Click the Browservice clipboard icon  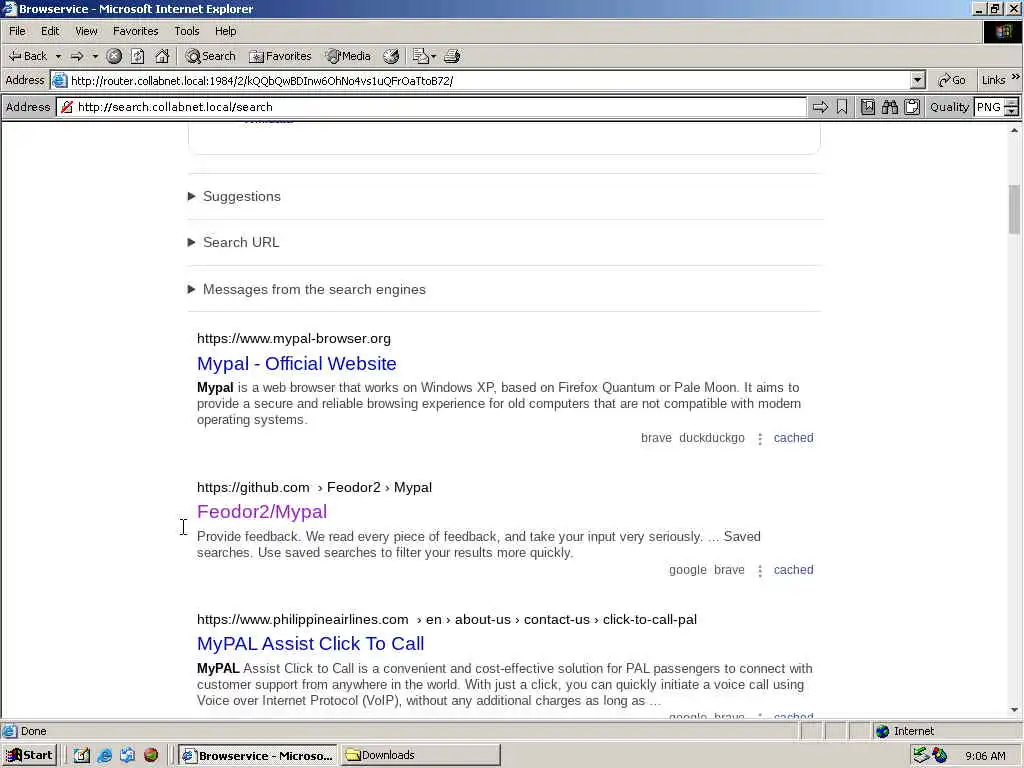pos(912,107)
